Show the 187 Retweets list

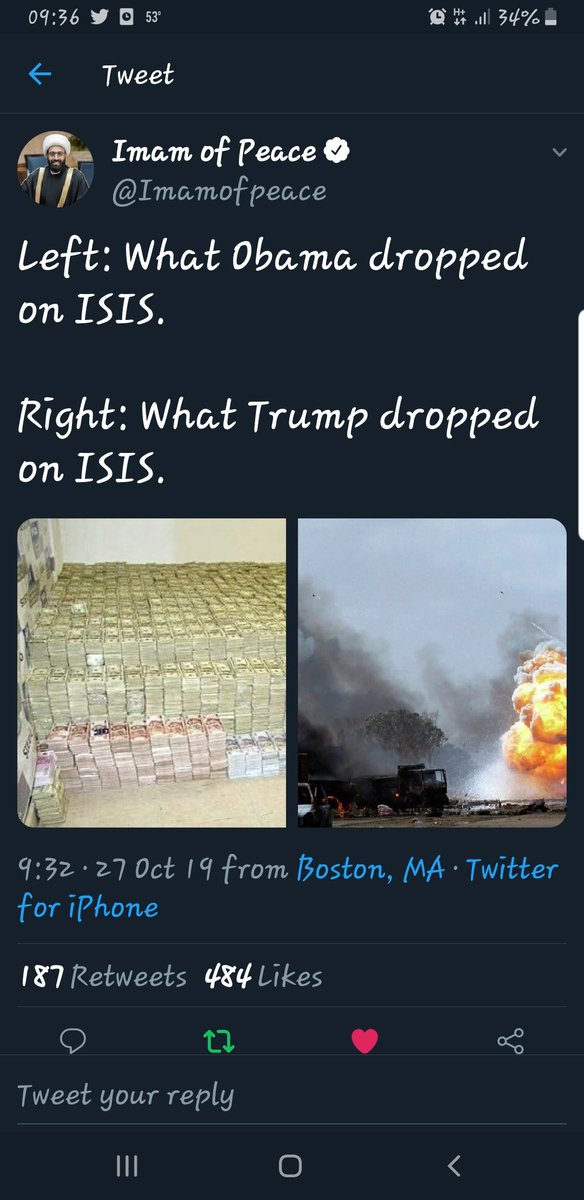pyautogui.click(x=103, y=976)
